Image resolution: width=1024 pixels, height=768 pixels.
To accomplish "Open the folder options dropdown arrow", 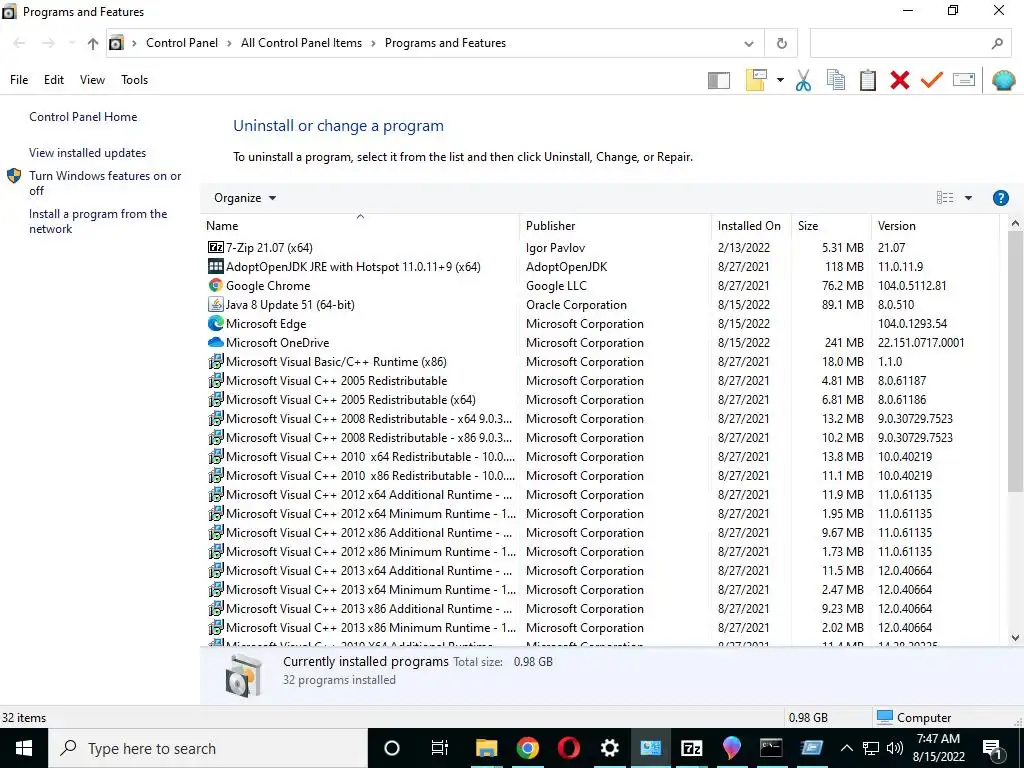I will (x=780, y=80).
